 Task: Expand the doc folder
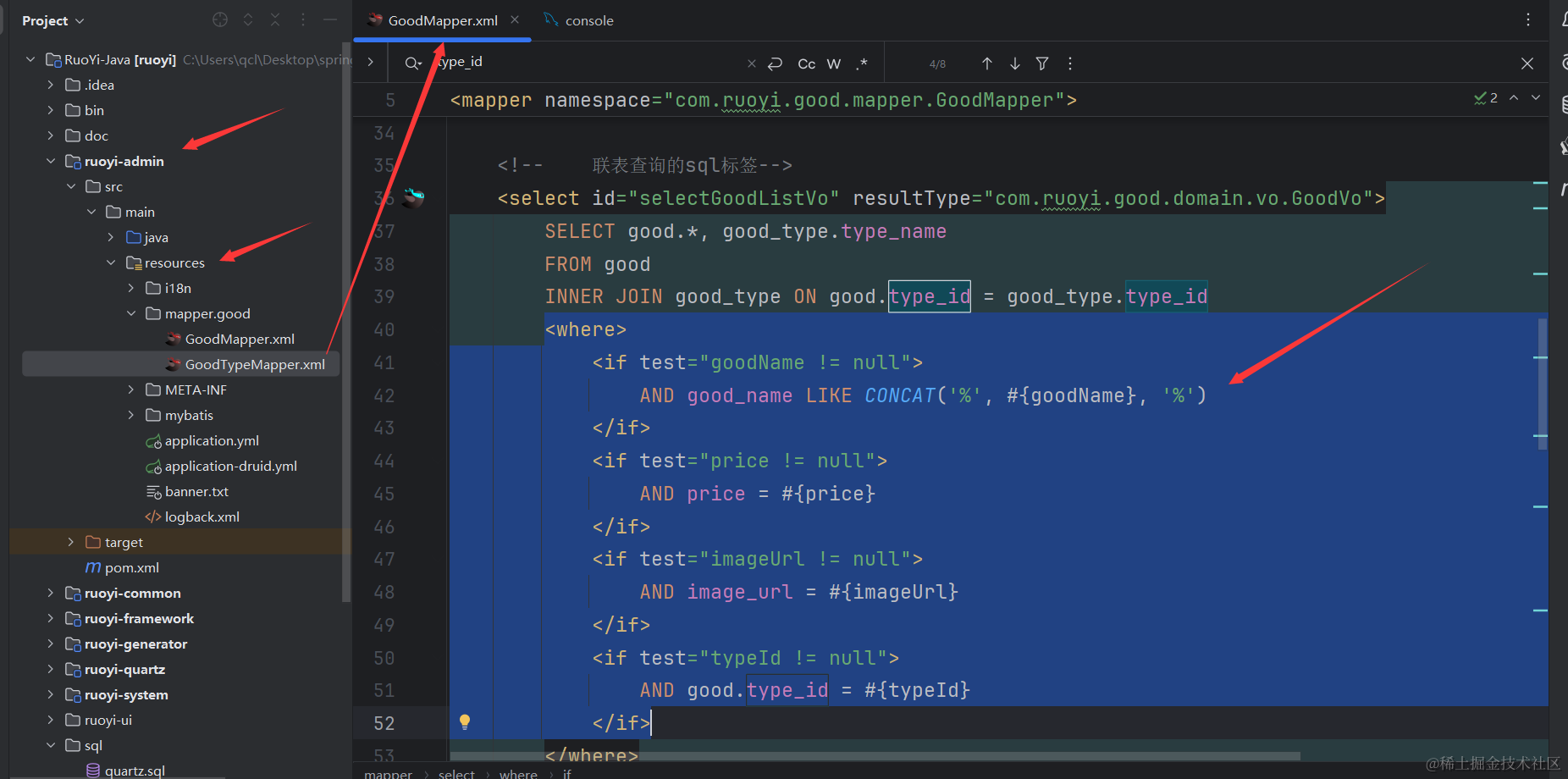coord(51,135)
